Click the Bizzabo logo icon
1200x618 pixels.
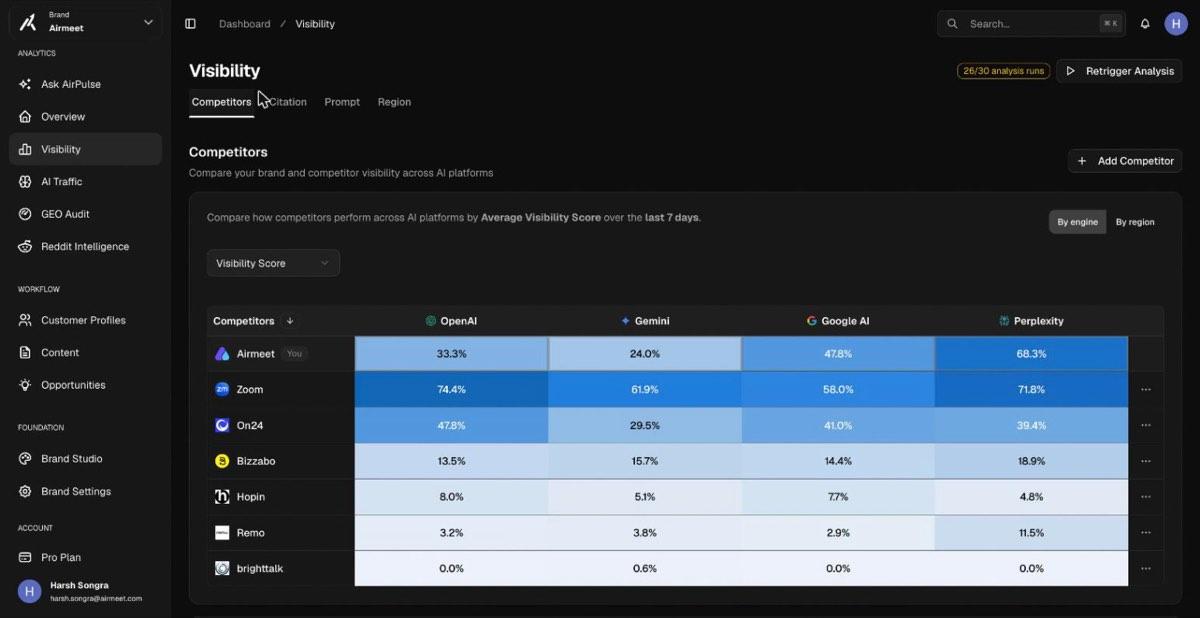(x=222, y=461)
